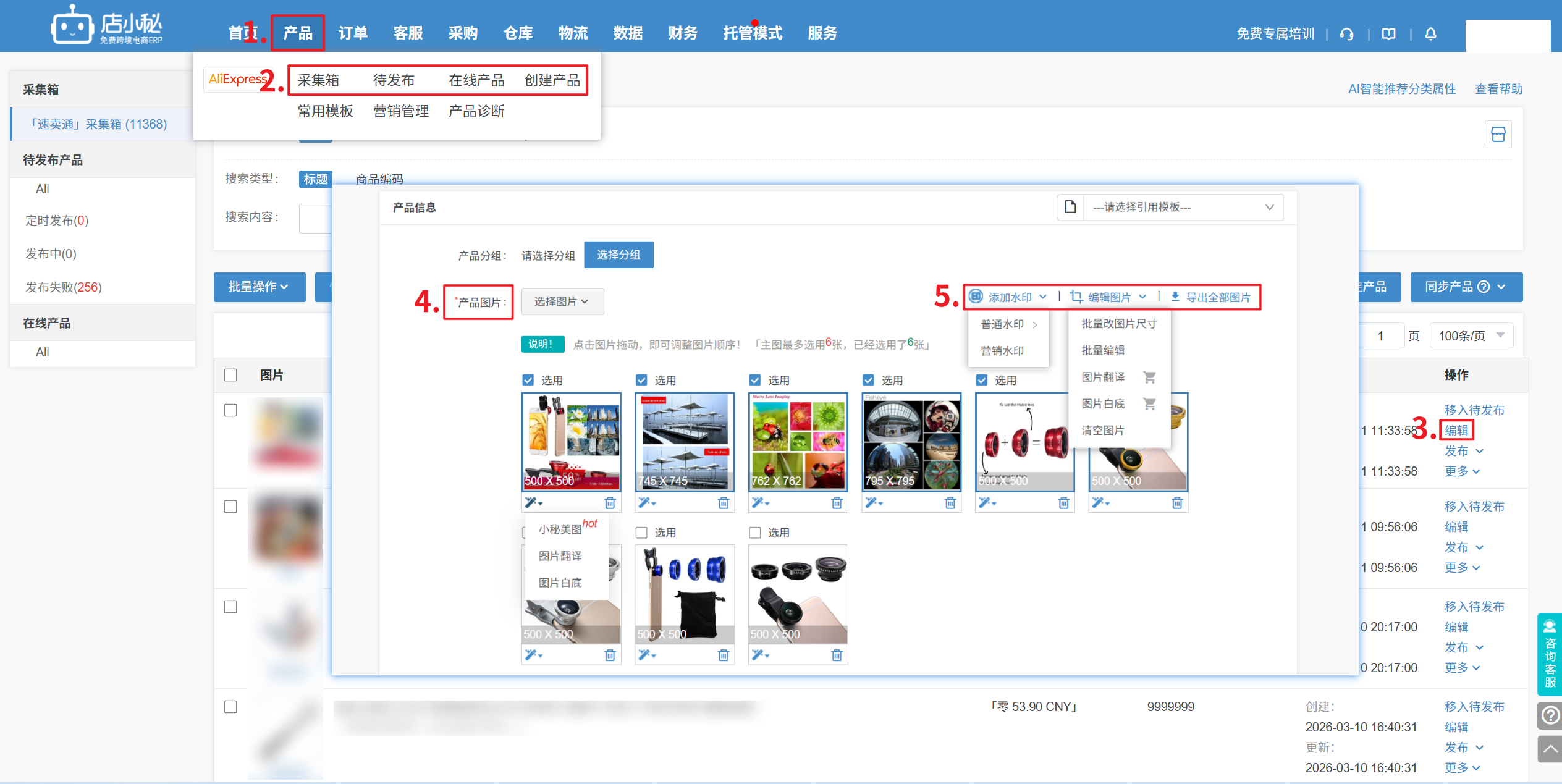
Task: Select 批量改图片尺寸 from edit menu
Action: 1118,324
